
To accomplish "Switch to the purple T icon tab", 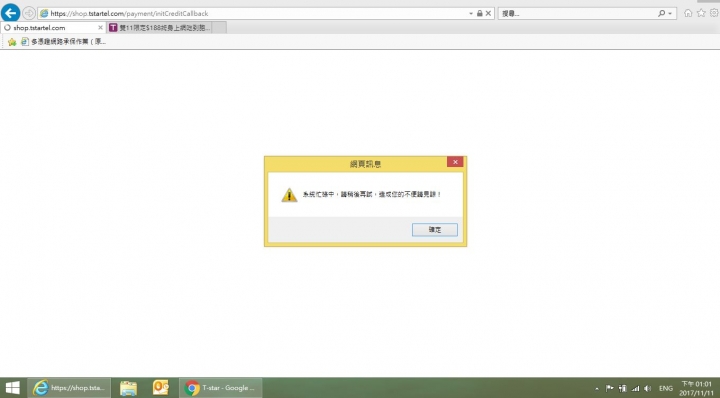I will [x=159, y=28].
